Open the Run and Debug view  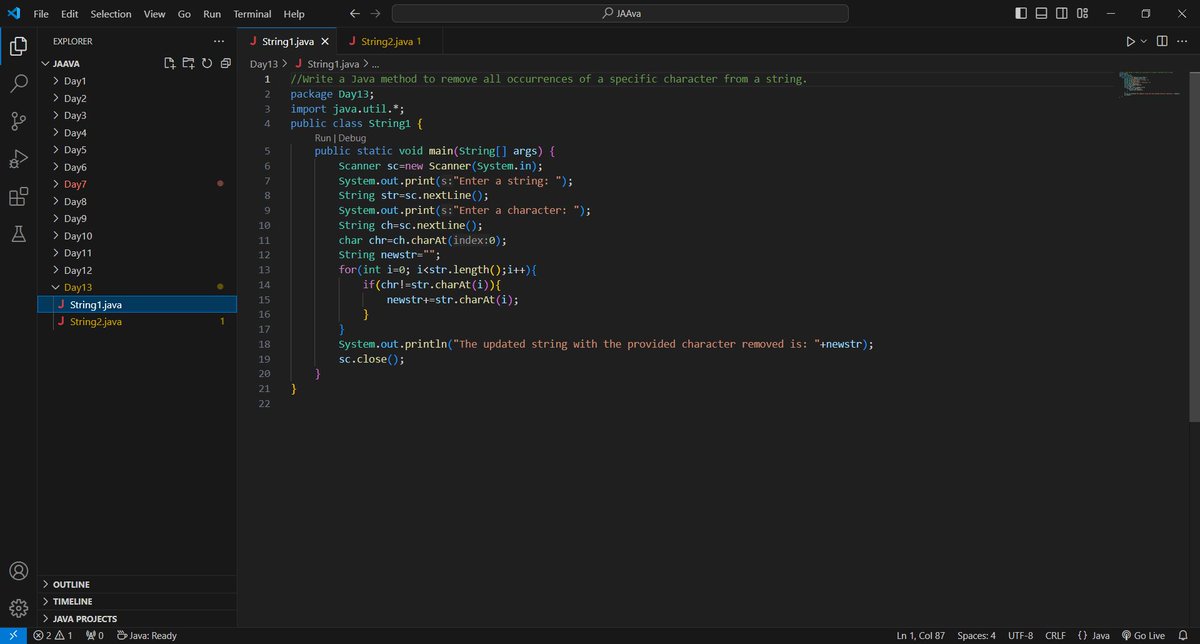18,159
